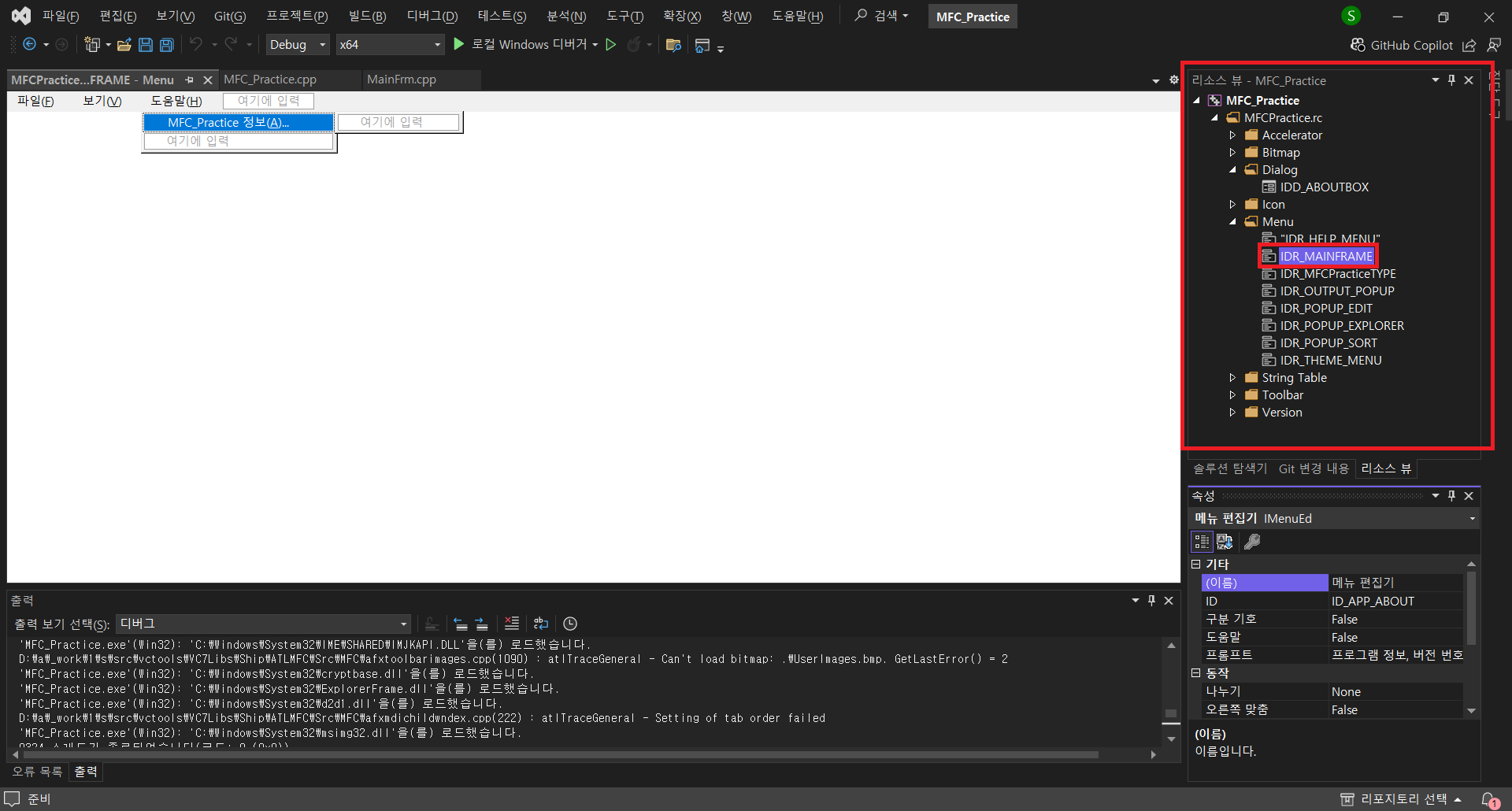The height and width of the screenshot is (811, 1512).
Task: Open the output source dropdown showing 디버그
Action: tap(264, 624)
